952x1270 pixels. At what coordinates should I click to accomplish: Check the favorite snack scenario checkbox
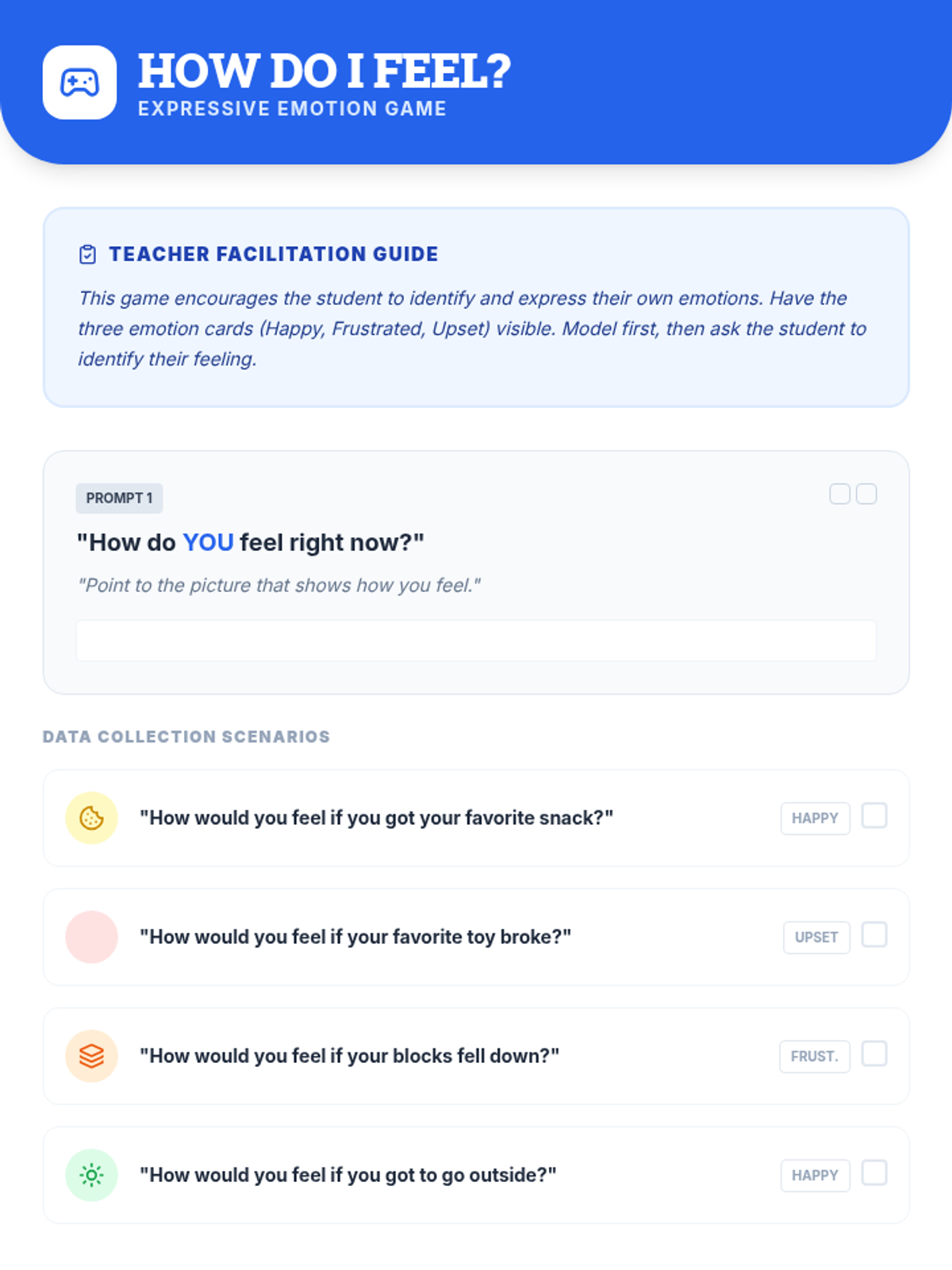coord(874,816)
